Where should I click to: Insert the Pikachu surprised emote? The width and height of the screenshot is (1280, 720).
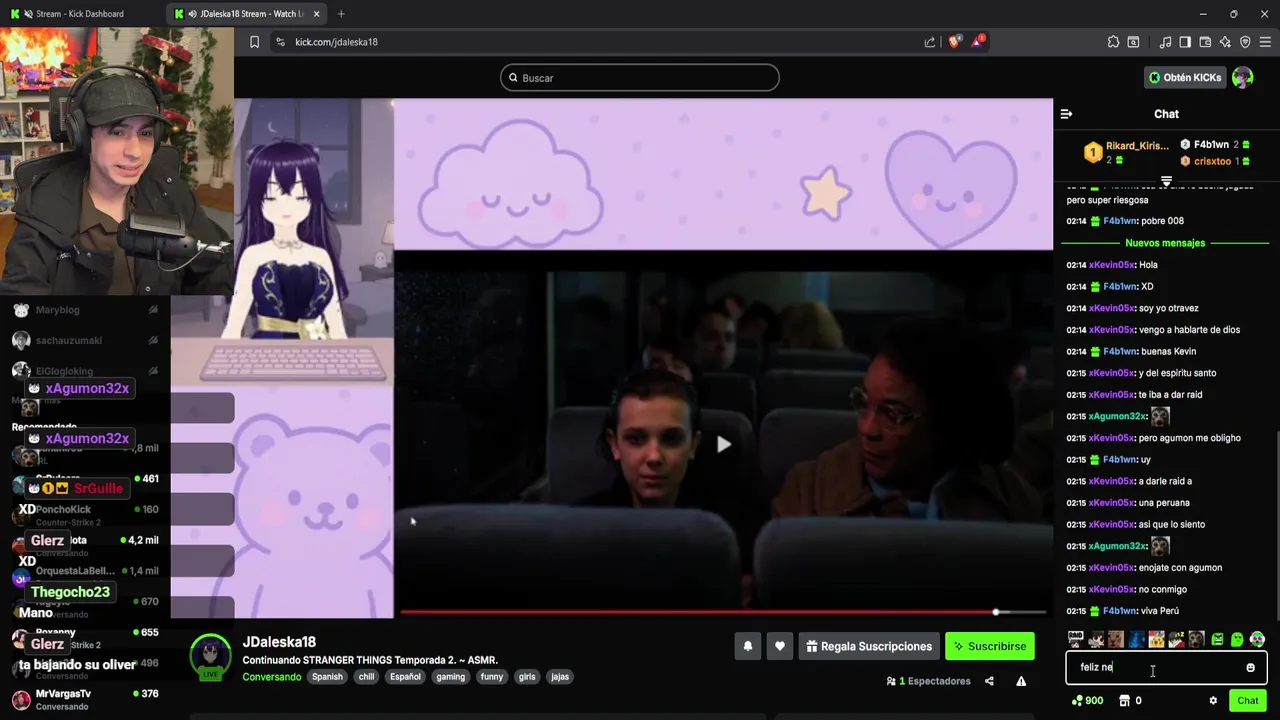(x=1156, y=639)
